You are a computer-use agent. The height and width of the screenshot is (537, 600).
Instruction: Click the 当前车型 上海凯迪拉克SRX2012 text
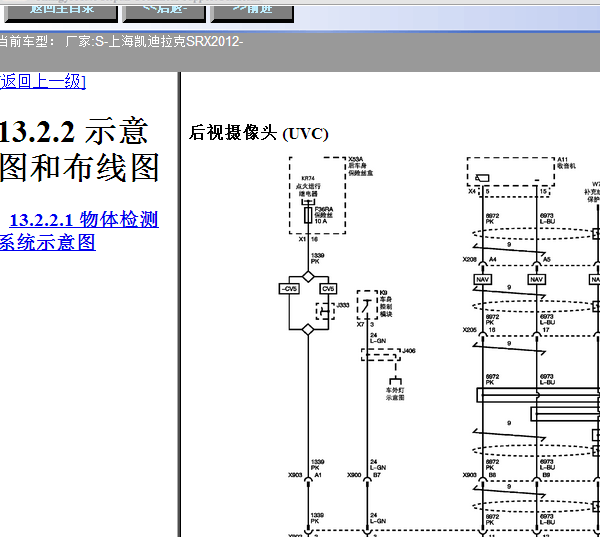point(121,41)
